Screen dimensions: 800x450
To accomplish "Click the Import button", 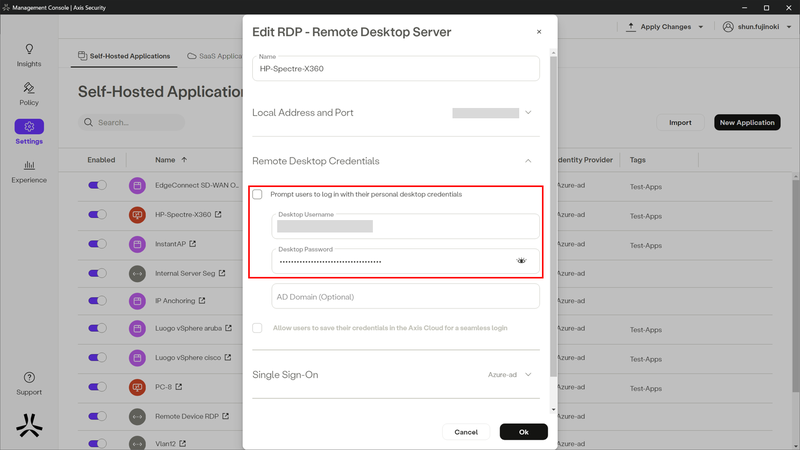I will point(680,122).
